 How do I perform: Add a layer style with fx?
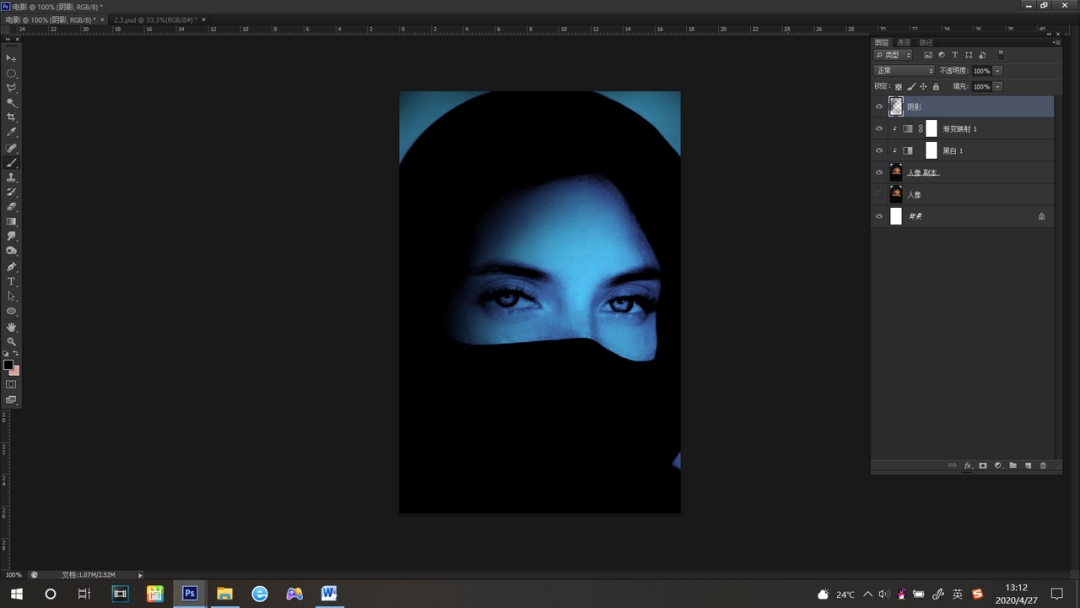click(968, 465)
